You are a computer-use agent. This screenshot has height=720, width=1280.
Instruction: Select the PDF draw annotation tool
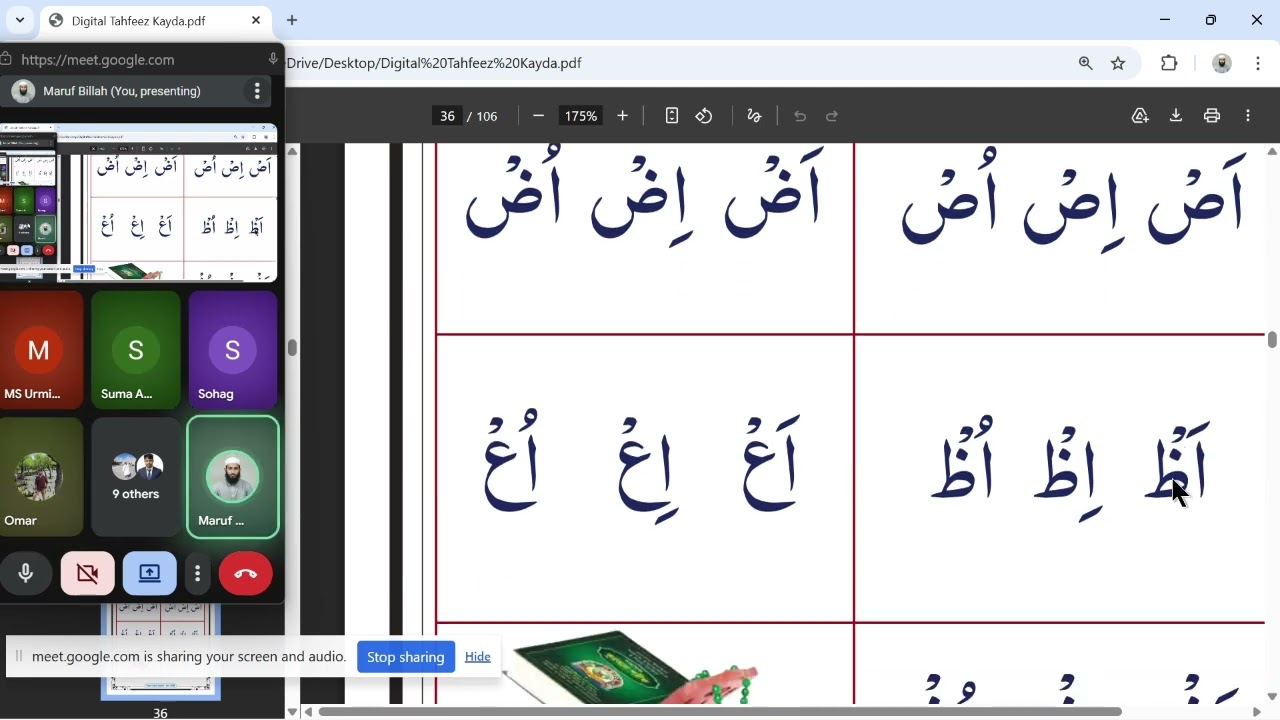coord(754,116)
